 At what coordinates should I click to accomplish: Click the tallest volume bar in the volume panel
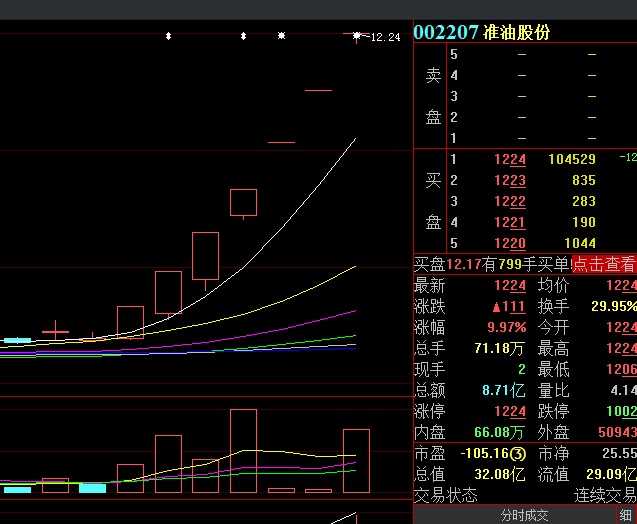point(243,450)
